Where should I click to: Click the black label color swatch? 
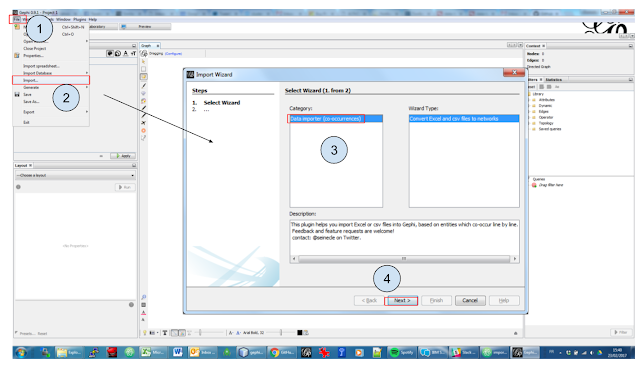[300, 333]
